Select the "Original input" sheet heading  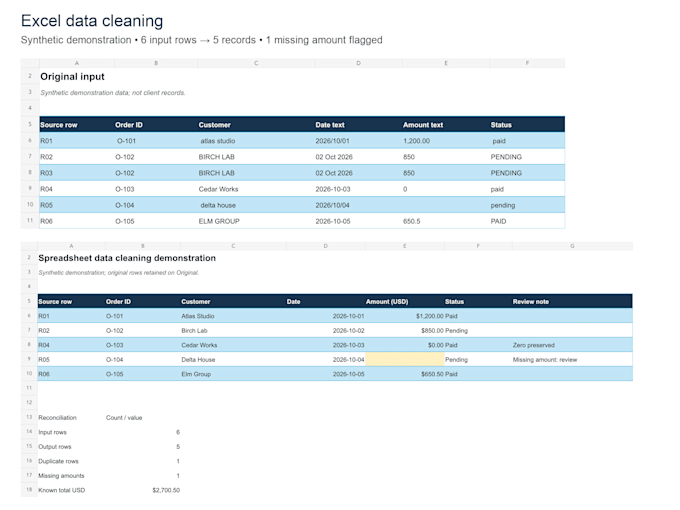click(x=72, y=77)
